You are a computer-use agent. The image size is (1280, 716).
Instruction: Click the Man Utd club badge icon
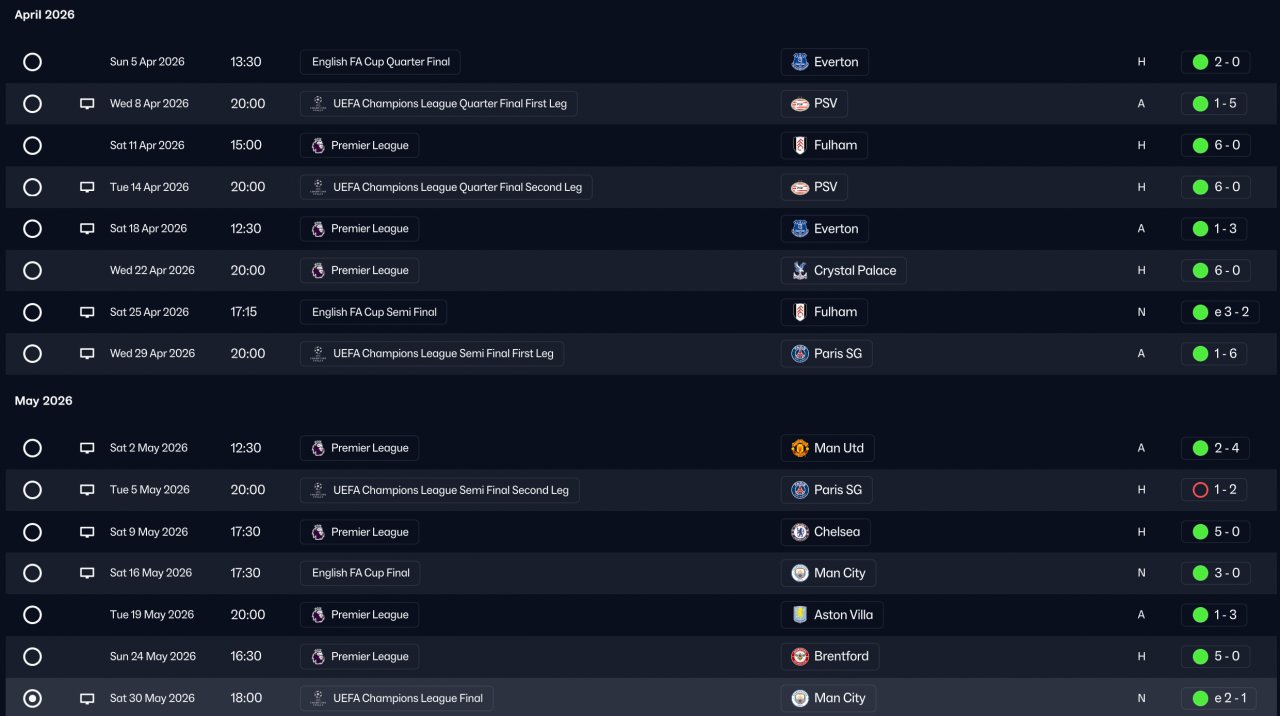(x=800, y=448)
